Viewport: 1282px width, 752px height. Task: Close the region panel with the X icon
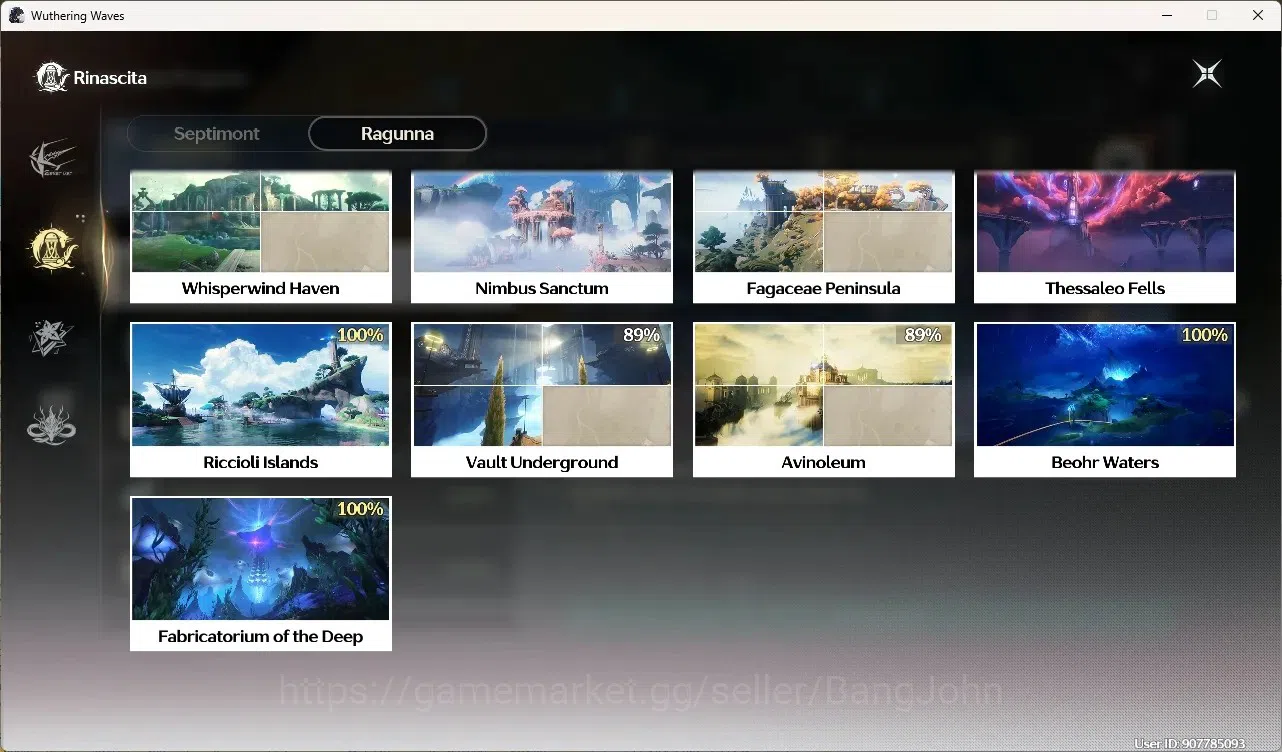(x=1207, y=74)
